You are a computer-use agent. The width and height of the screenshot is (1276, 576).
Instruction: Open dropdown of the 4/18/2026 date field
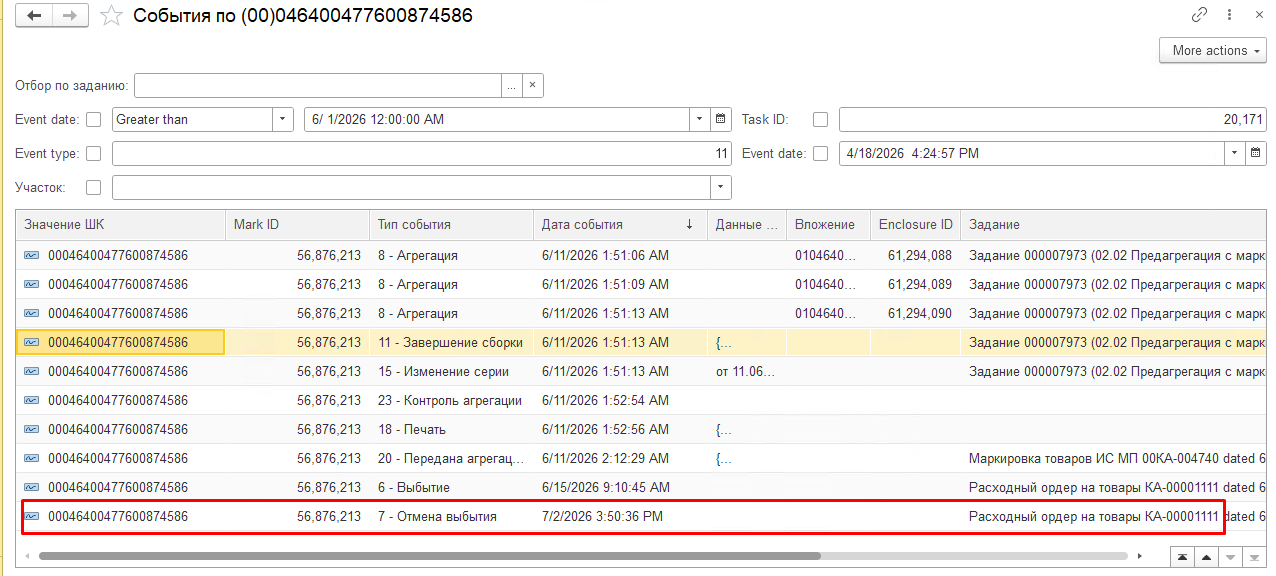pyautogui.click(x=1235, y=154)
